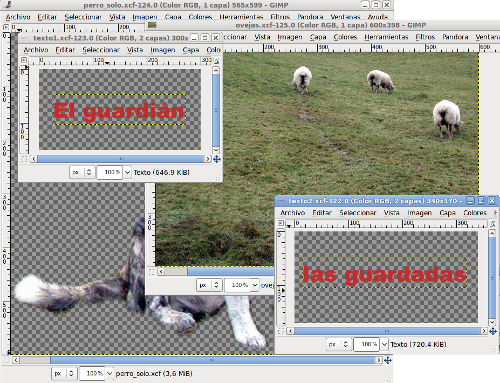Toggle quick mask button in texto1 window
Image resolution: width=500 pixels, height=383 pixels.
pyautogui.click(x=24, y=159)
